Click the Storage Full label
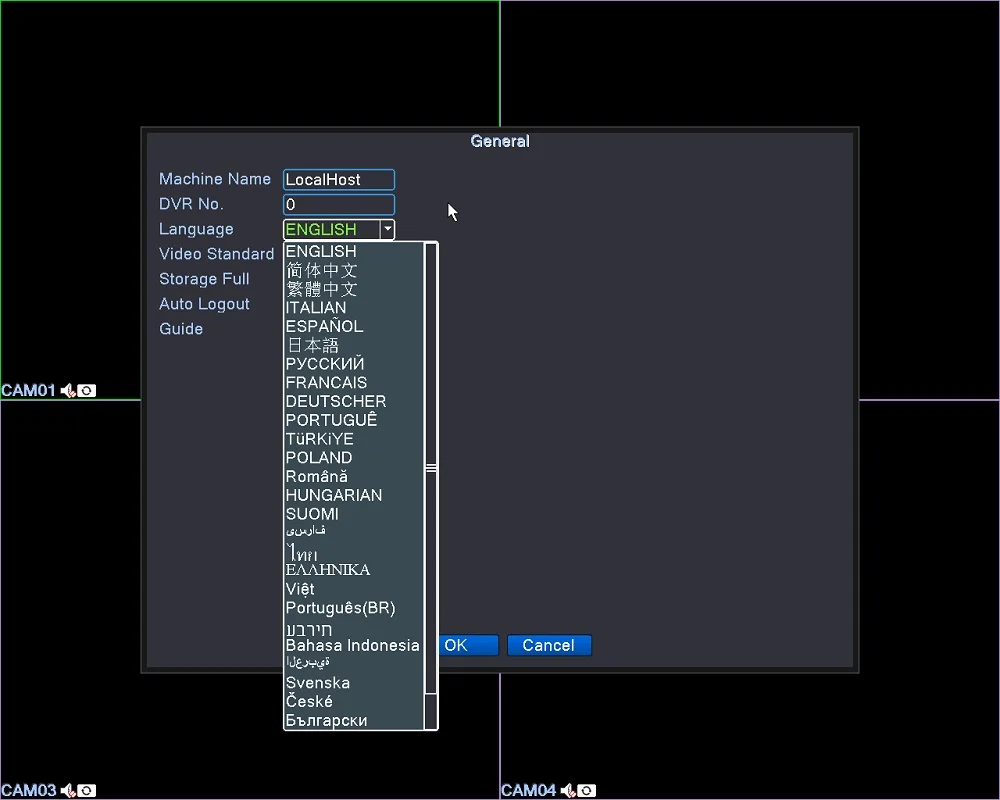This screenshot has width=1000, height=800. (x=204, y=279)
